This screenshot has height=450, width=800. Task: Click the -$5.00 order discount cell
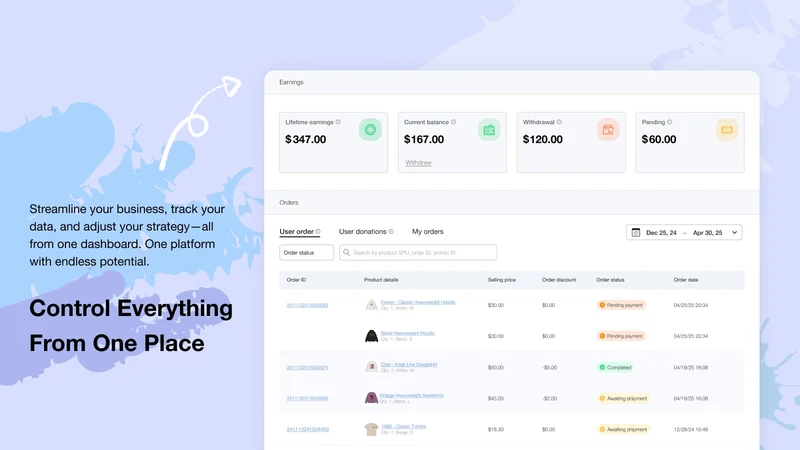pyautogui.click(x=549, y=367)
